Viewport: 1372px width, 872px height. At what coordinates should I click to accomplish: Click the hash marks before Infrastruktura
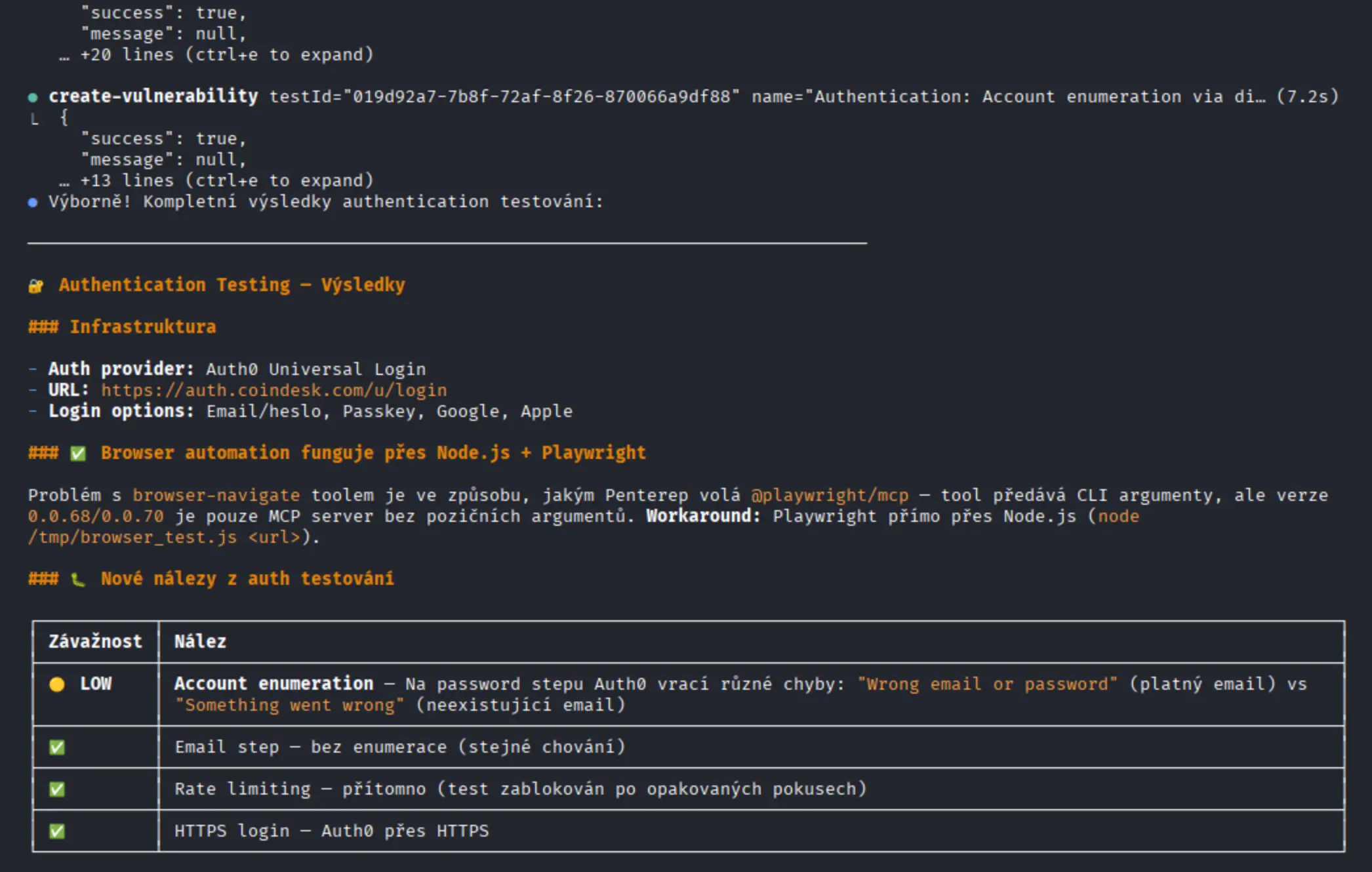[x=43, y=327]
